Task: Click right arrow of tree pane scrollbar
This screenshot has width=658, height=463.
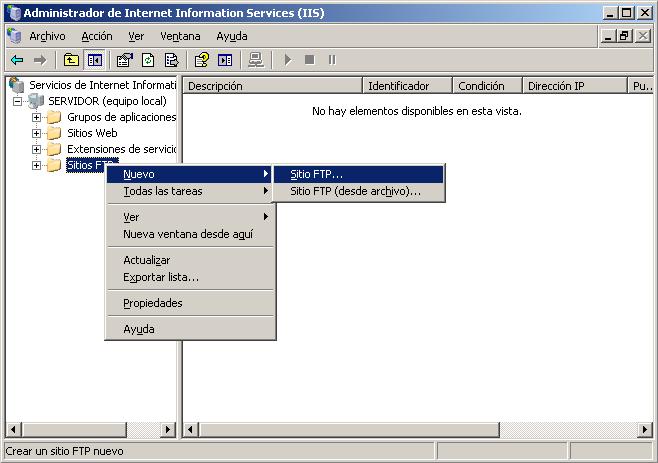Action: pos(168,429)
